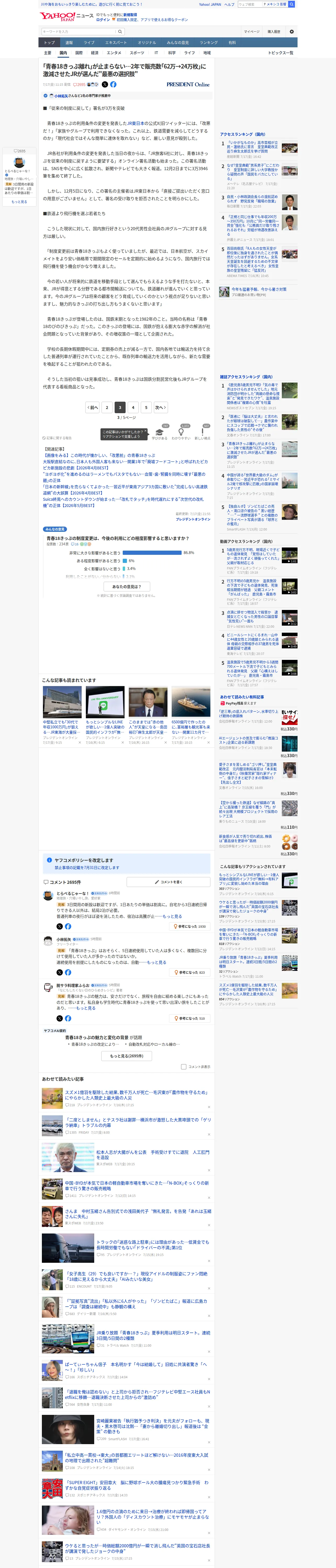This screenshot has height=1568, width=336.
Task: Load all comments with もっと見る(2695件)
Action: 127,1056
